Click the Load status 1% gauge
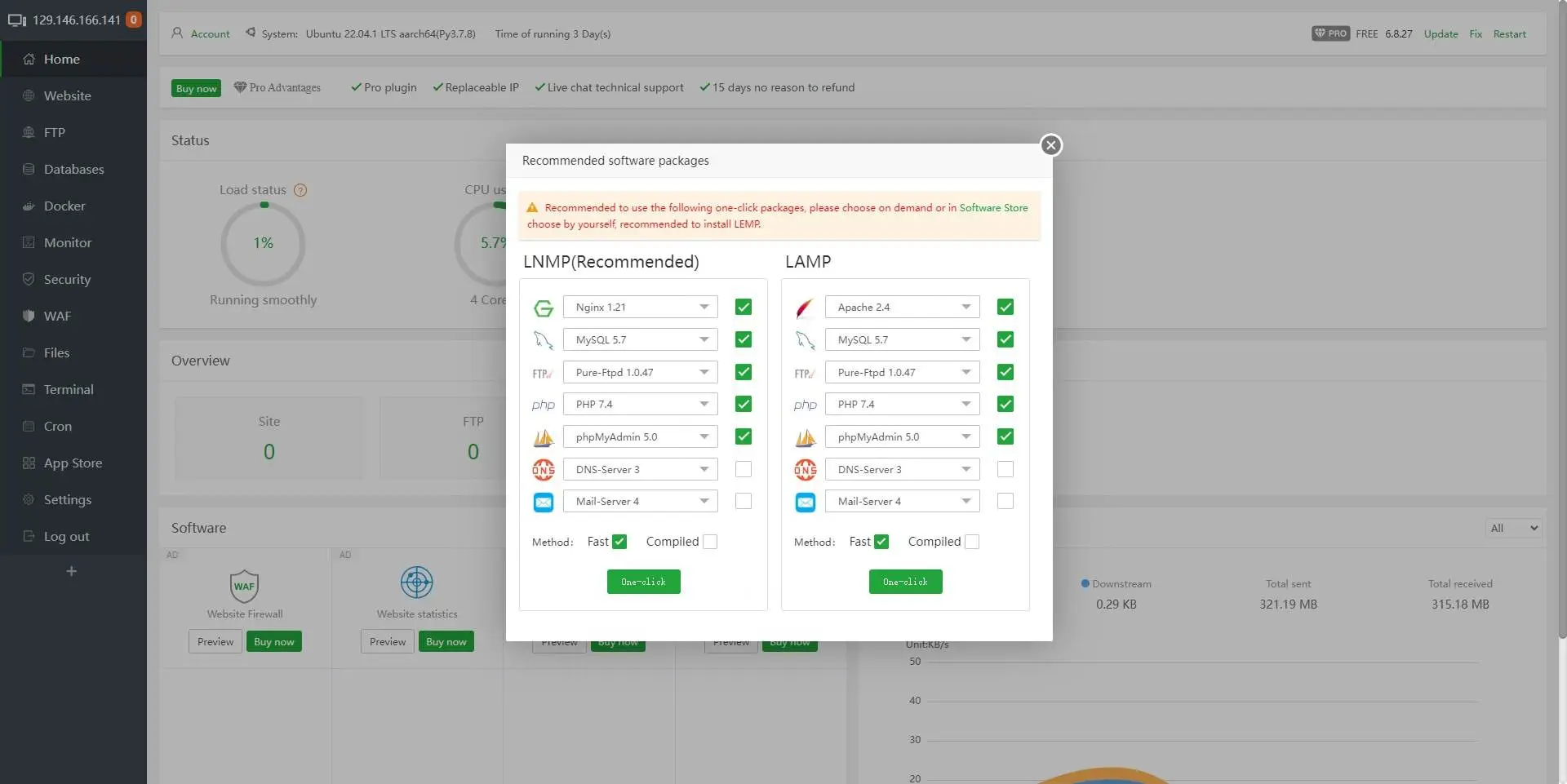Viewport: 1567px width, 784px height. (263, 243)
